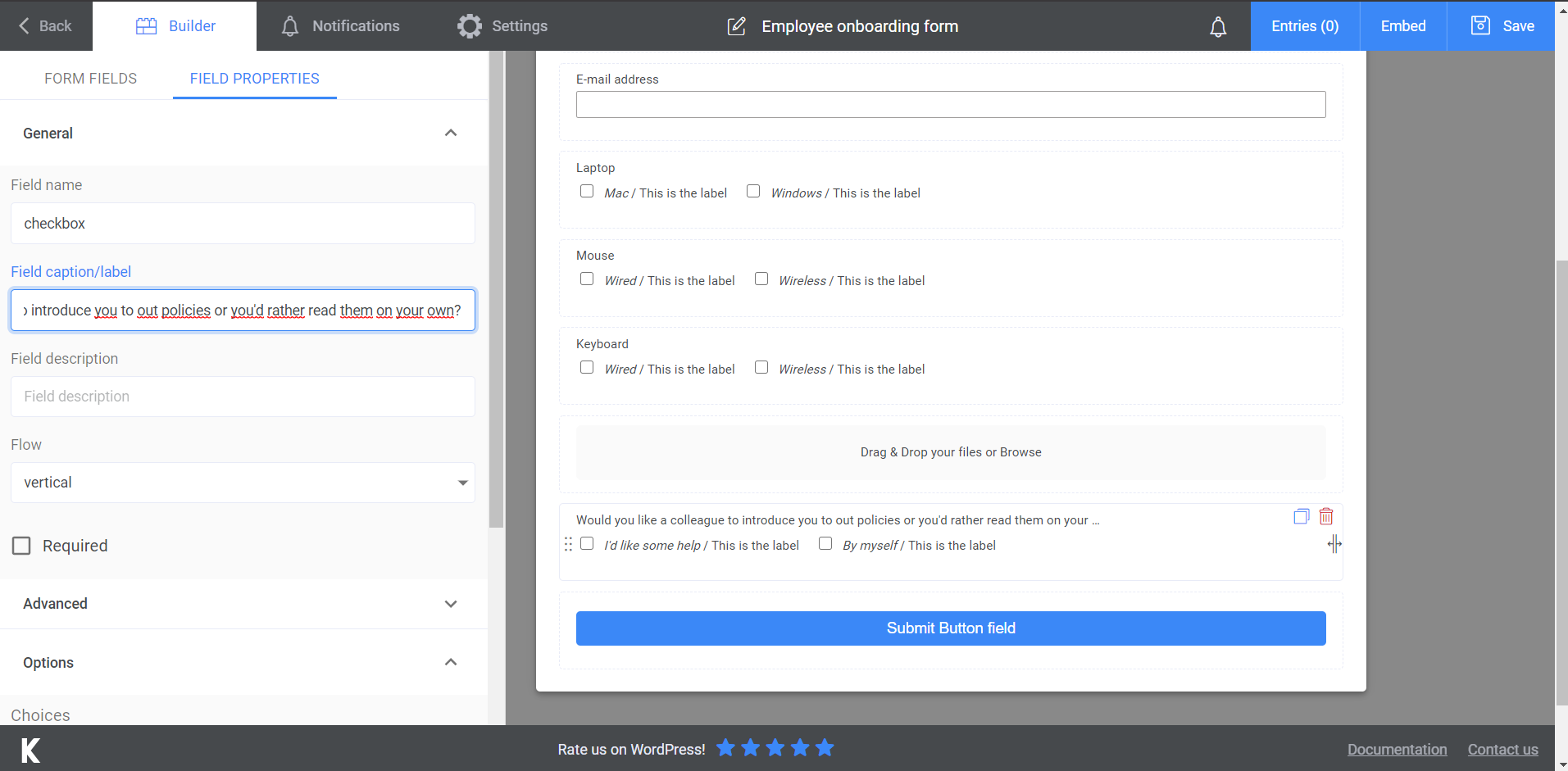Click the pencil icon to rename the form
Viewport: 1568px width, 771px height.
click(737, 25)
